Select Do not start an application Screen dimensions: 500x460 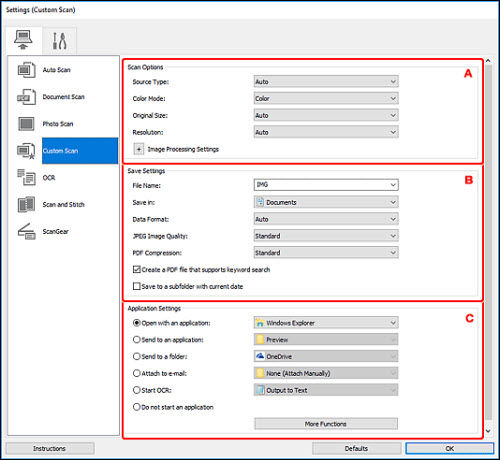click(137, 407)
